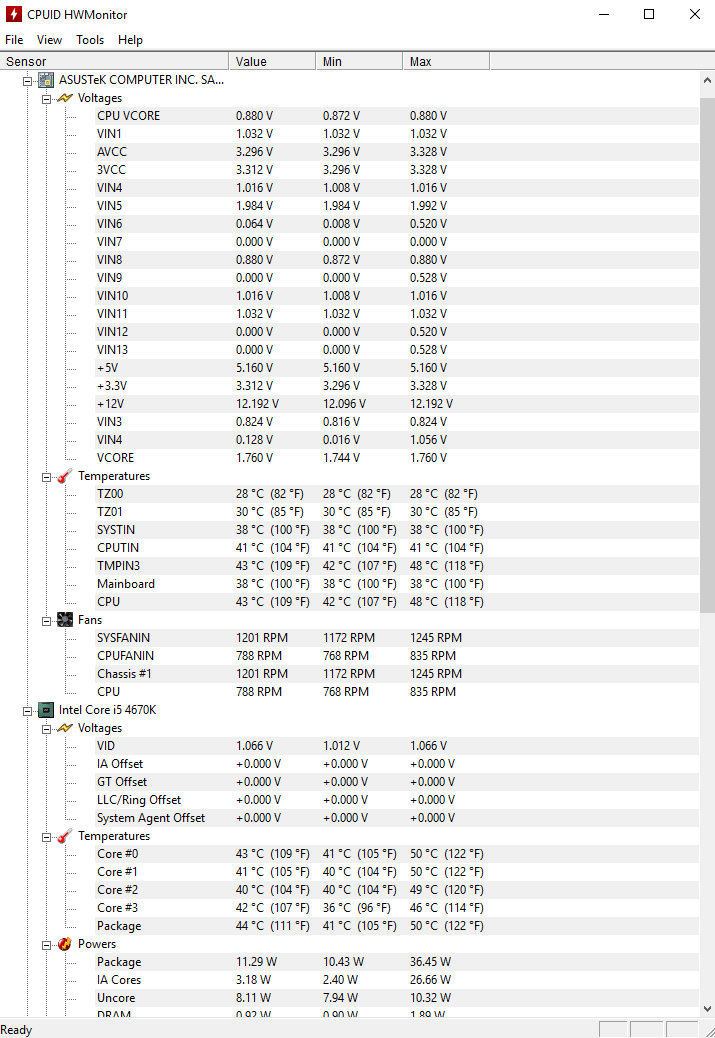Viewport: 715px width, 1038px height.
Task: Click the Intel Core i5 4670K chip icon
Action: click(x=46, y=710)
